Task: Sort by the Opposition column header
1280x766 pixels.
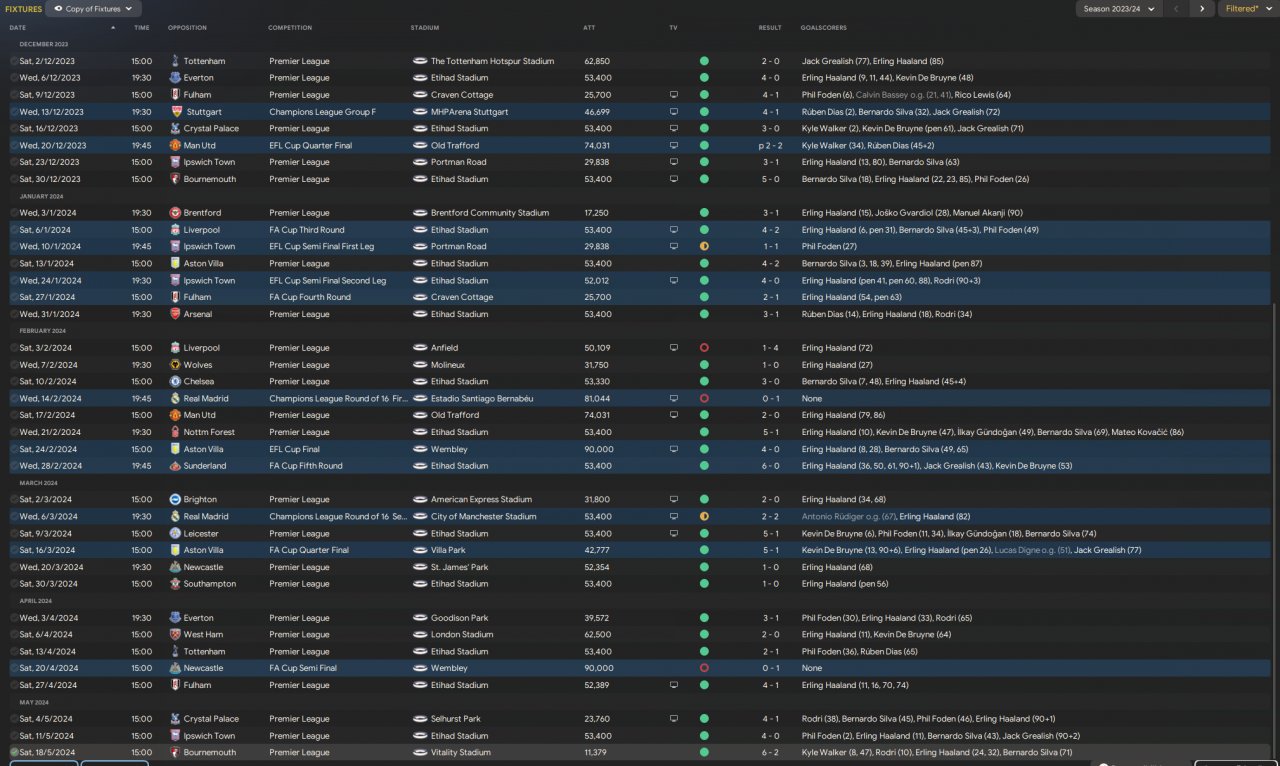Action: pos(188,27)
